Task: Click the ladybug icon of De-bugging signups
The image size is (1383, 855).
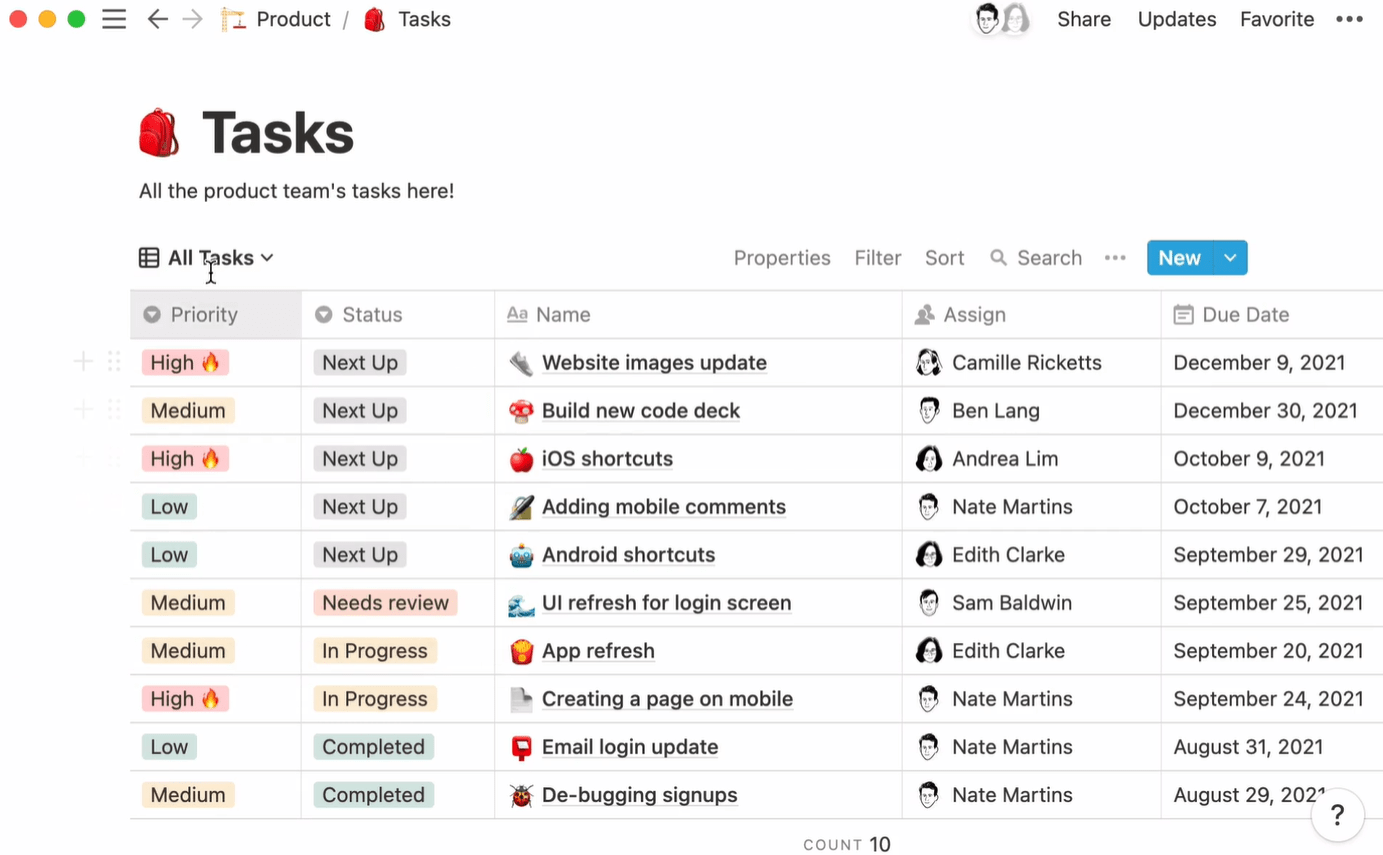Action: [521, 795]
